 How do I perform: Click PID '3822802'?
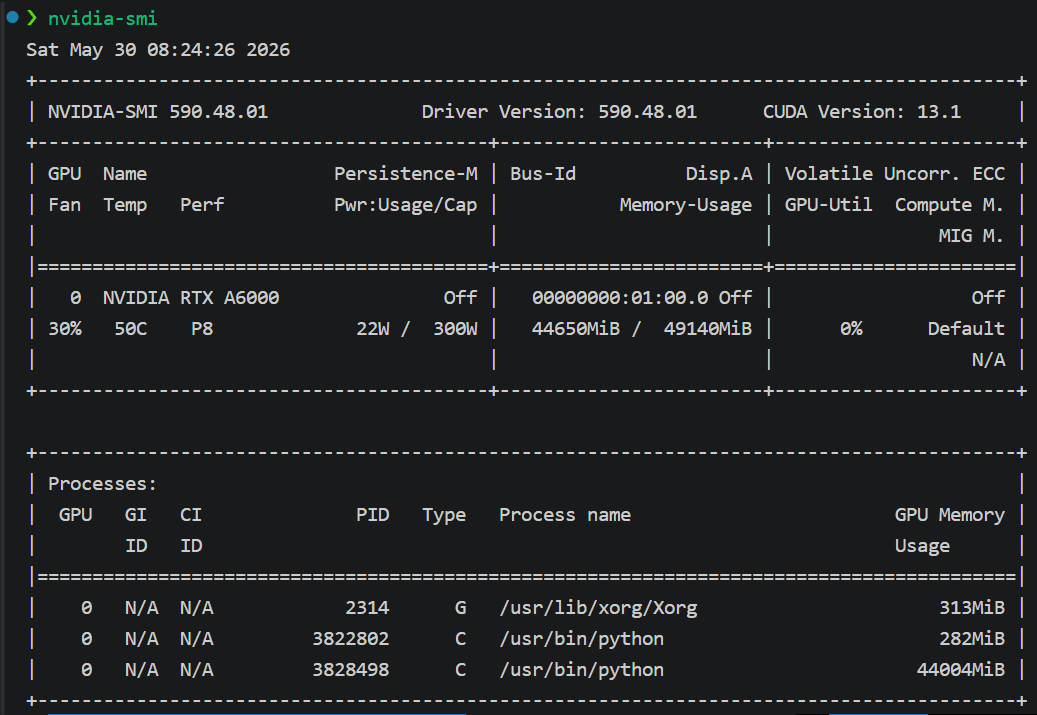point(351,639)
